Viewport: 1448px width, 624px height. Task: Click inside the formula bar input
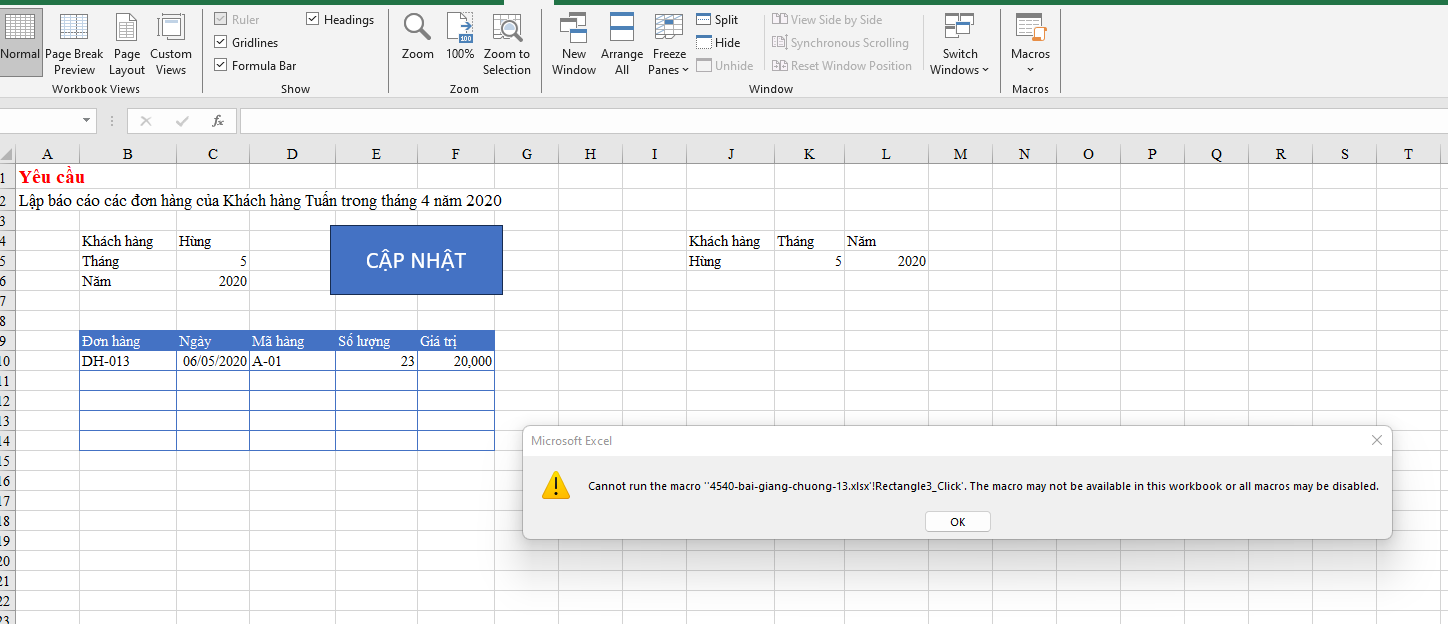point(800,121)
